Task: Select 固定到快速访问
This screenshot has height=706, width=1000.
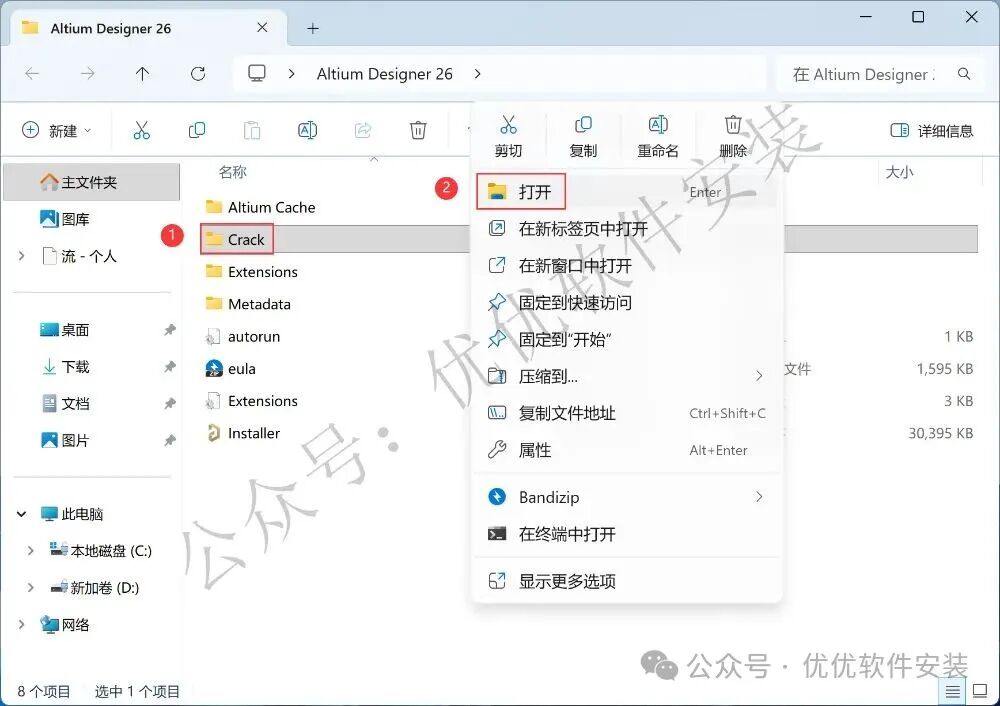Action: point(626,302)
